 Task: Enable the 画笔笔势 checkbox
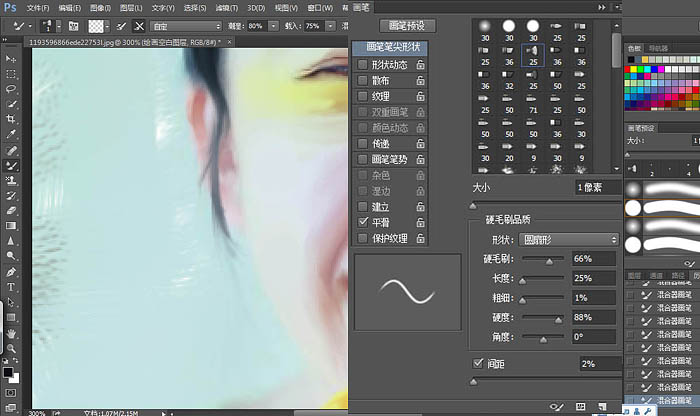(362, 159)
